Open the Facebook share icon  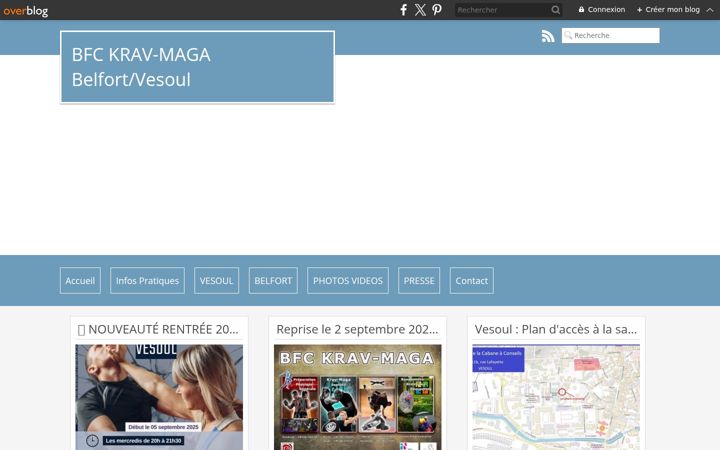[x=403, y=10]
